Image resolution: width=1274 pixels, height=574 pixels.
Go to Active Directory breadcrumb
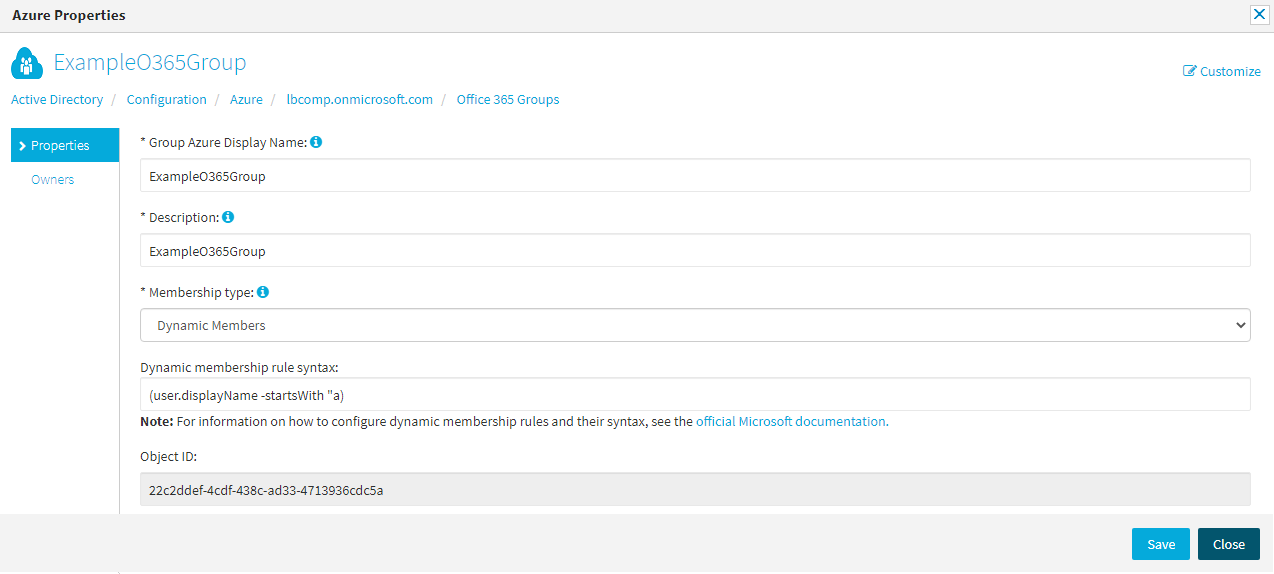click(x=57, y=100)
